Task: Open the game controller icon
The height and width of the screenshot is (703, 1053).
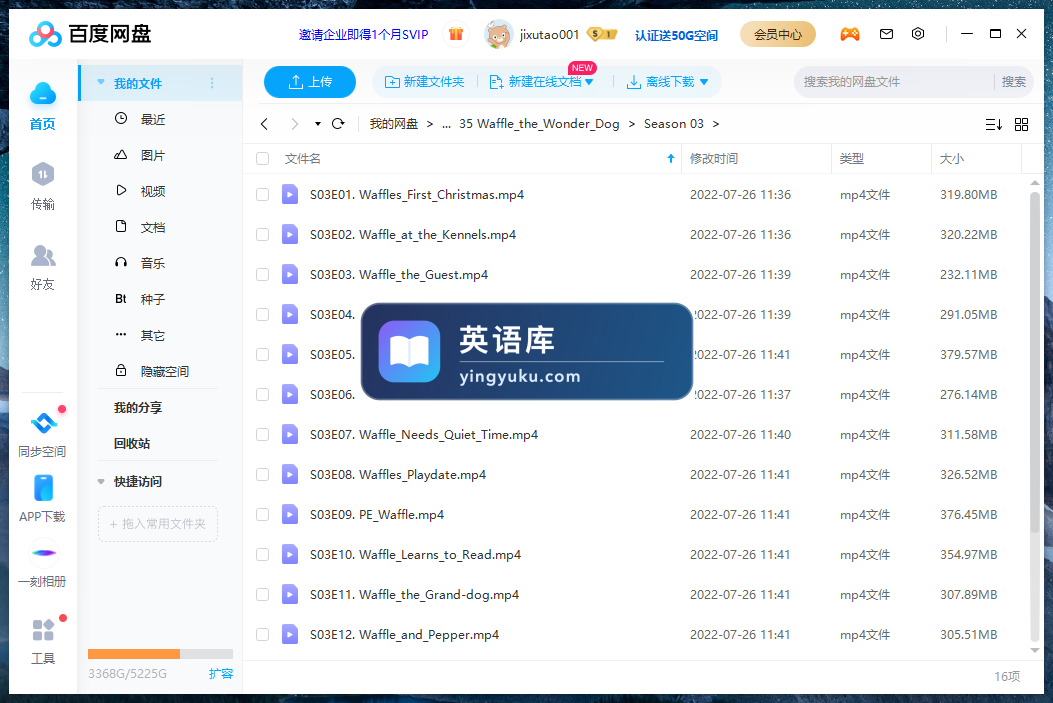Action: [850, 34]
